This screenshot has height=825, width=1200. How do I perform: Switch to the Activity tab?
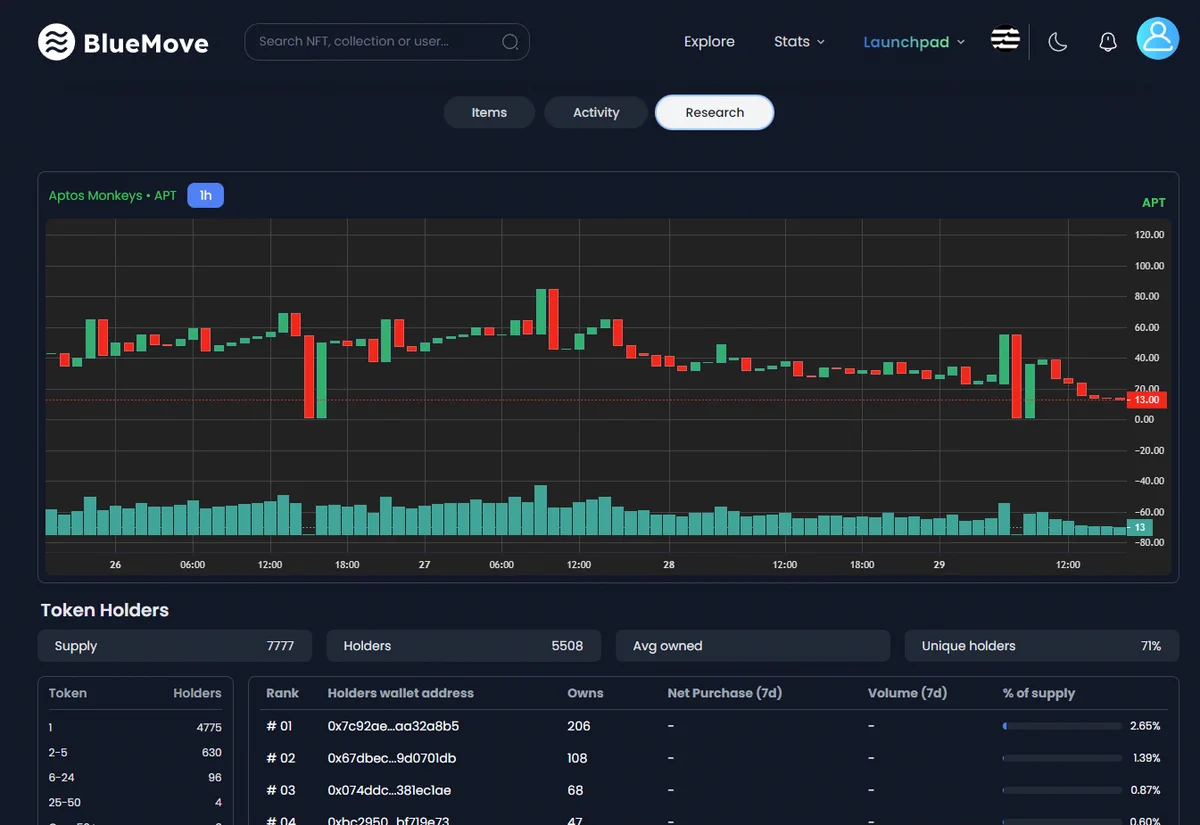[596, 113]
